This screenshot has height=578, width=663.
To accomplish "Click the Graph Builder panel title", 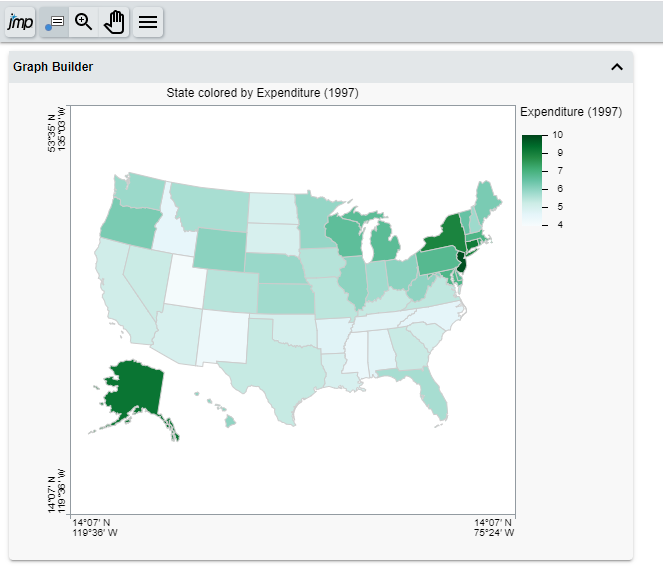I will (53, 67).
